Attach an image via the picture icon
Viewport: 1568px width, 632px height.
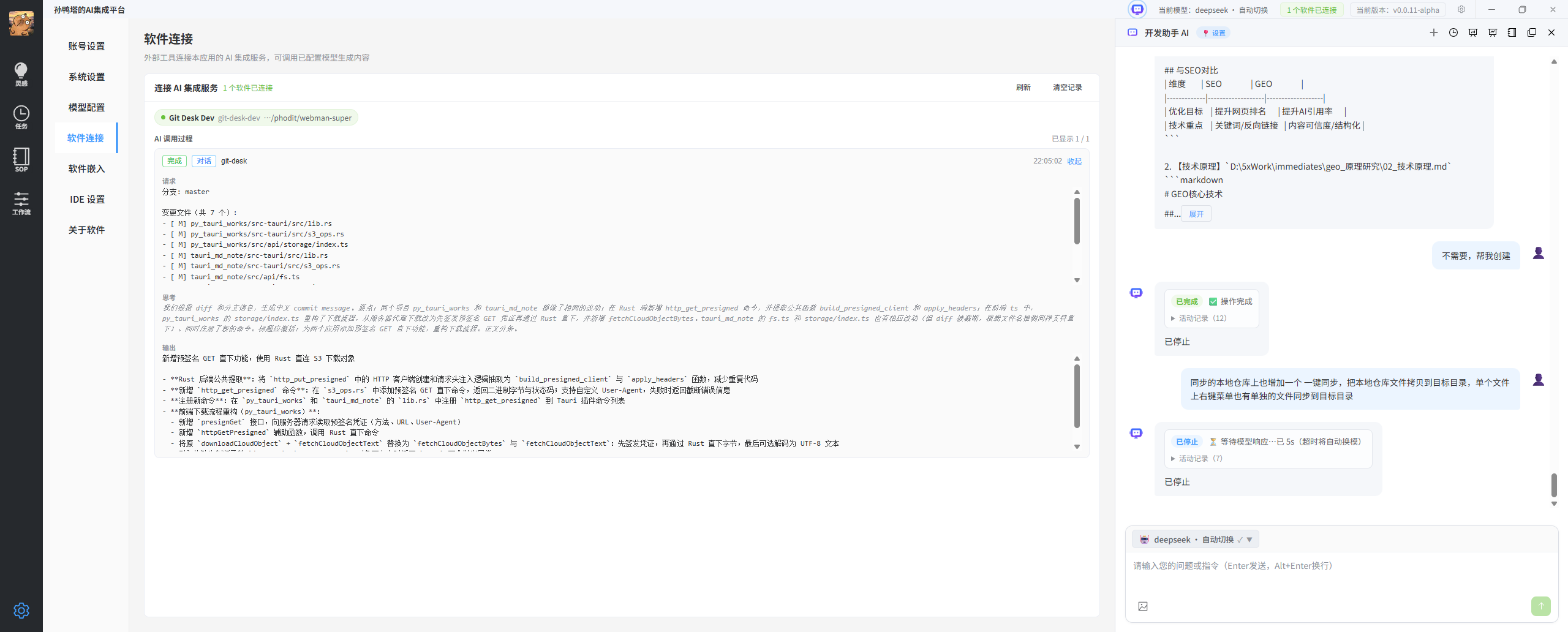click(1143, 606)
